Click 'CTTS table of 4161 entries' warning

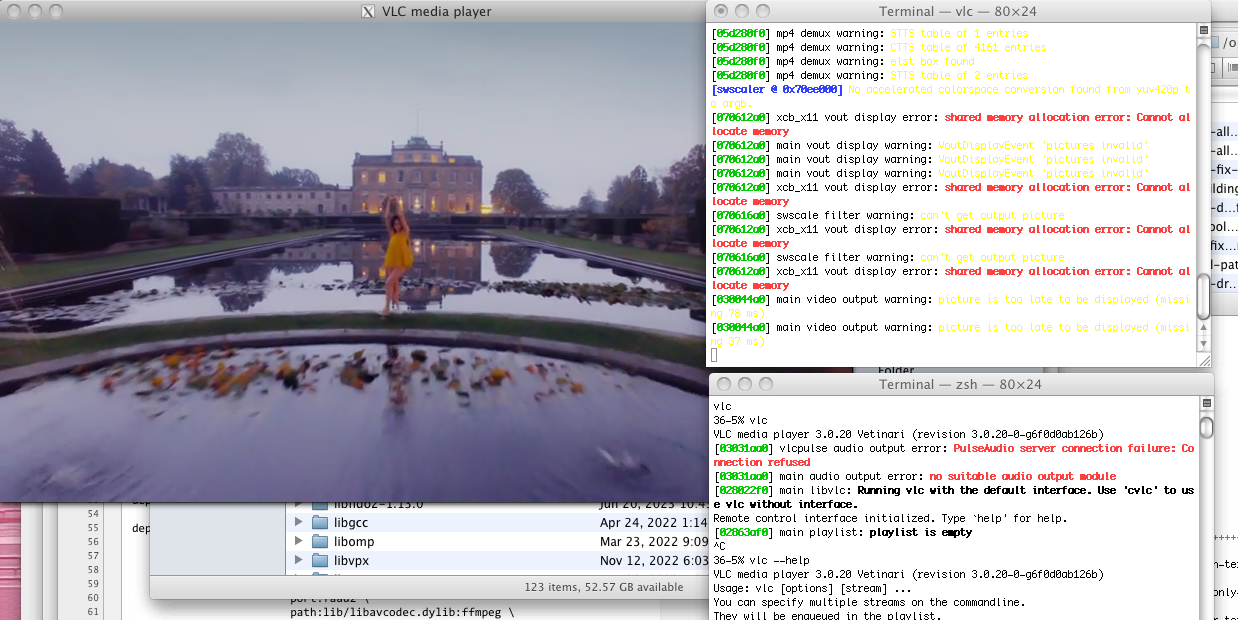click(x=966, y=47)
